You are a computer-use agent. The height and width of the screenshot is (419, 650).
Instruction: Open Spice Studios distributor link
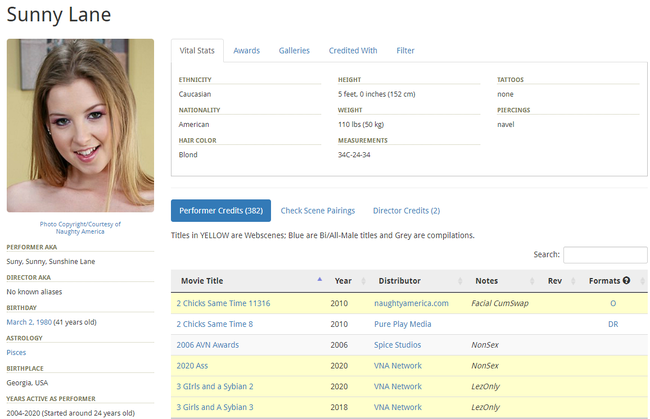pos(398,345)
